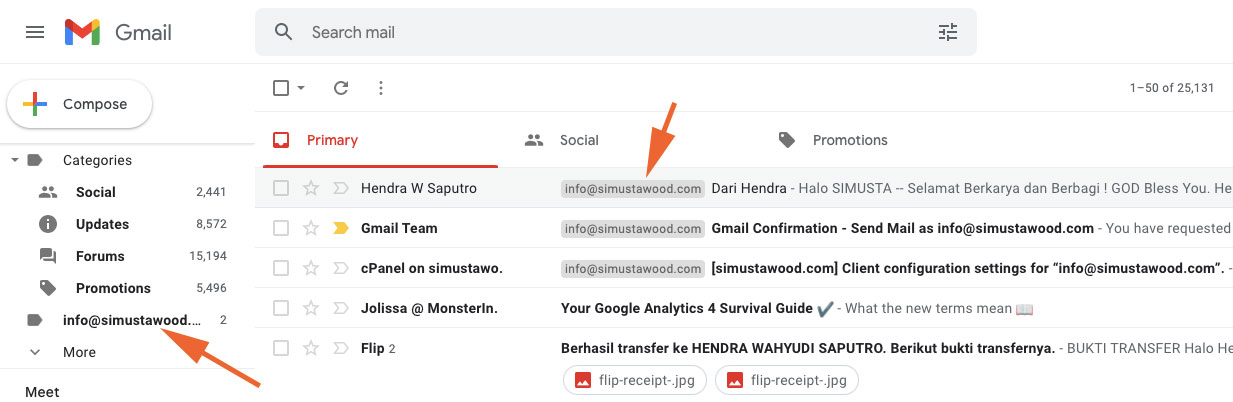This screenshot has height=402, width=1233.
Task: Open the three-dot More options menu
Action: (x=381, y=88)
